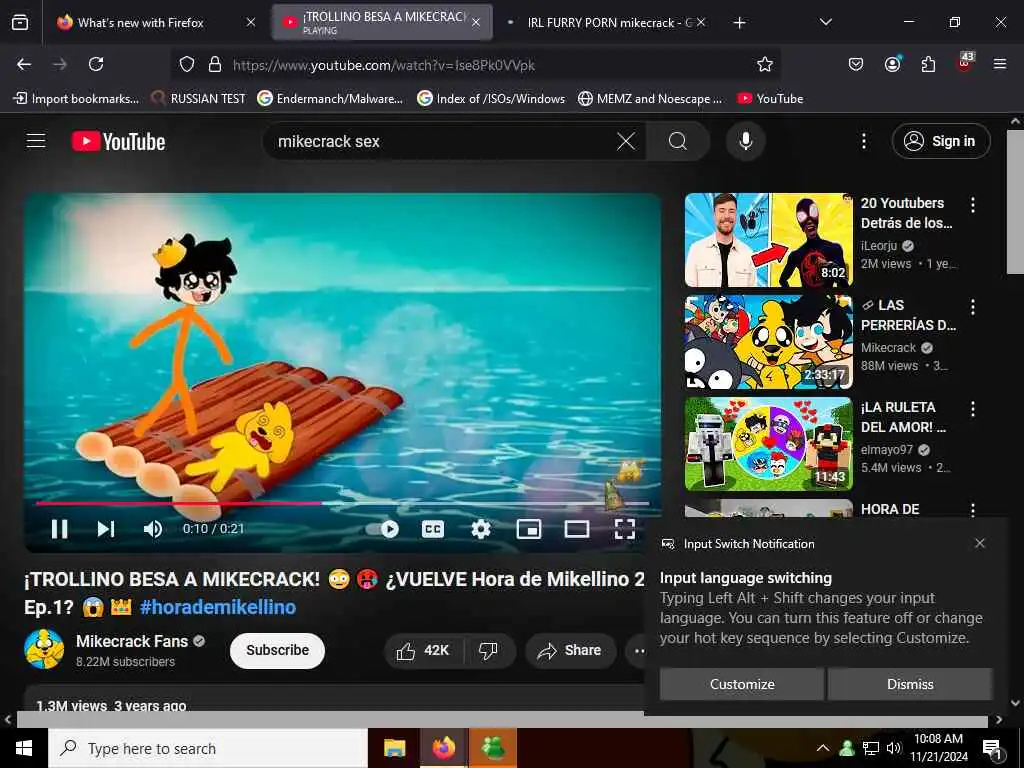Image resolution: width=1024 pixels, height=768 pixels.
Task: Open the Mikecrack Fans channel avatar
Action: click(44, 649)
